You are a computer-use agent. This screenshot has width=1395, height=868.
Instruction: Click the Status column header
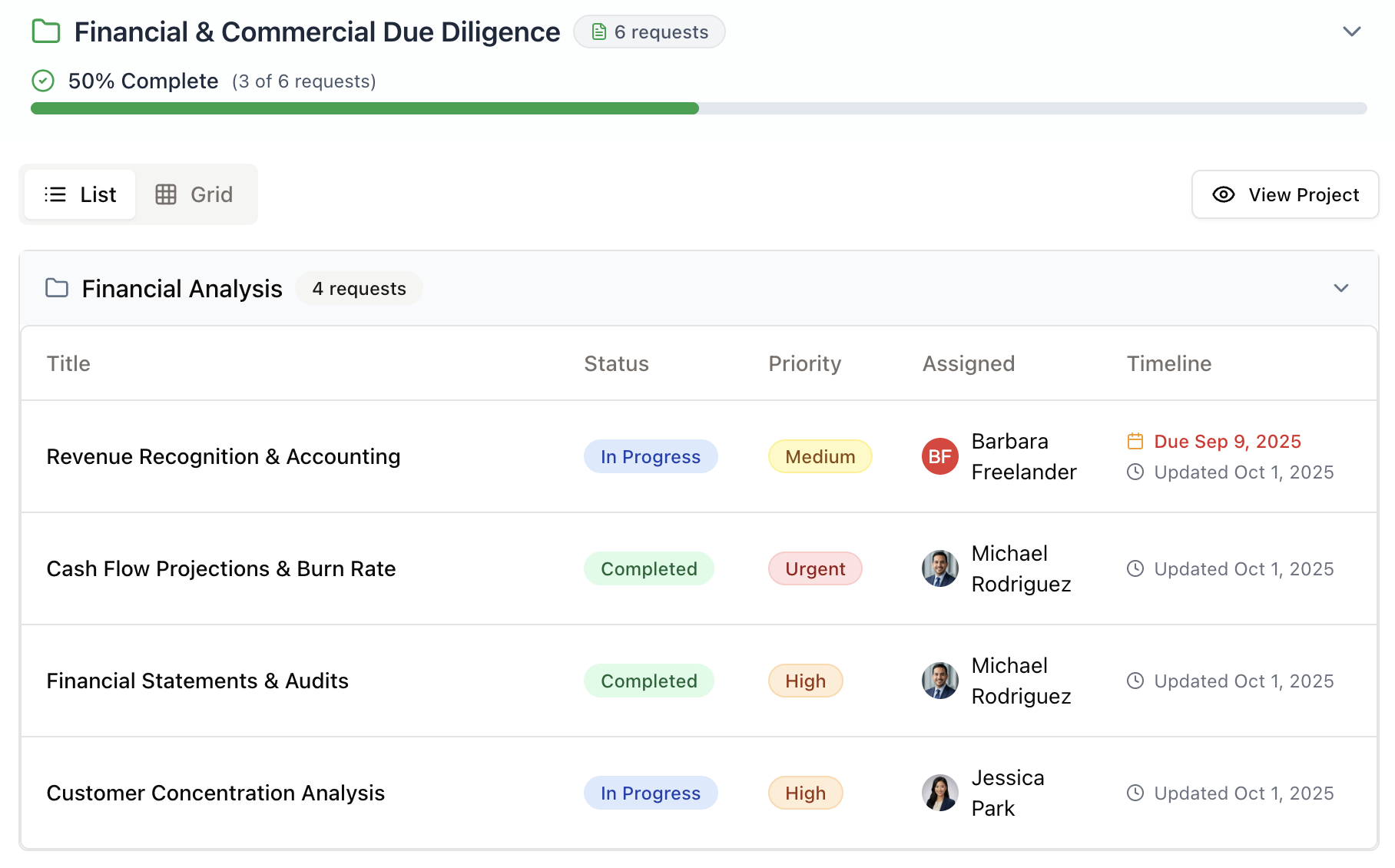click(x=616, y=363)
